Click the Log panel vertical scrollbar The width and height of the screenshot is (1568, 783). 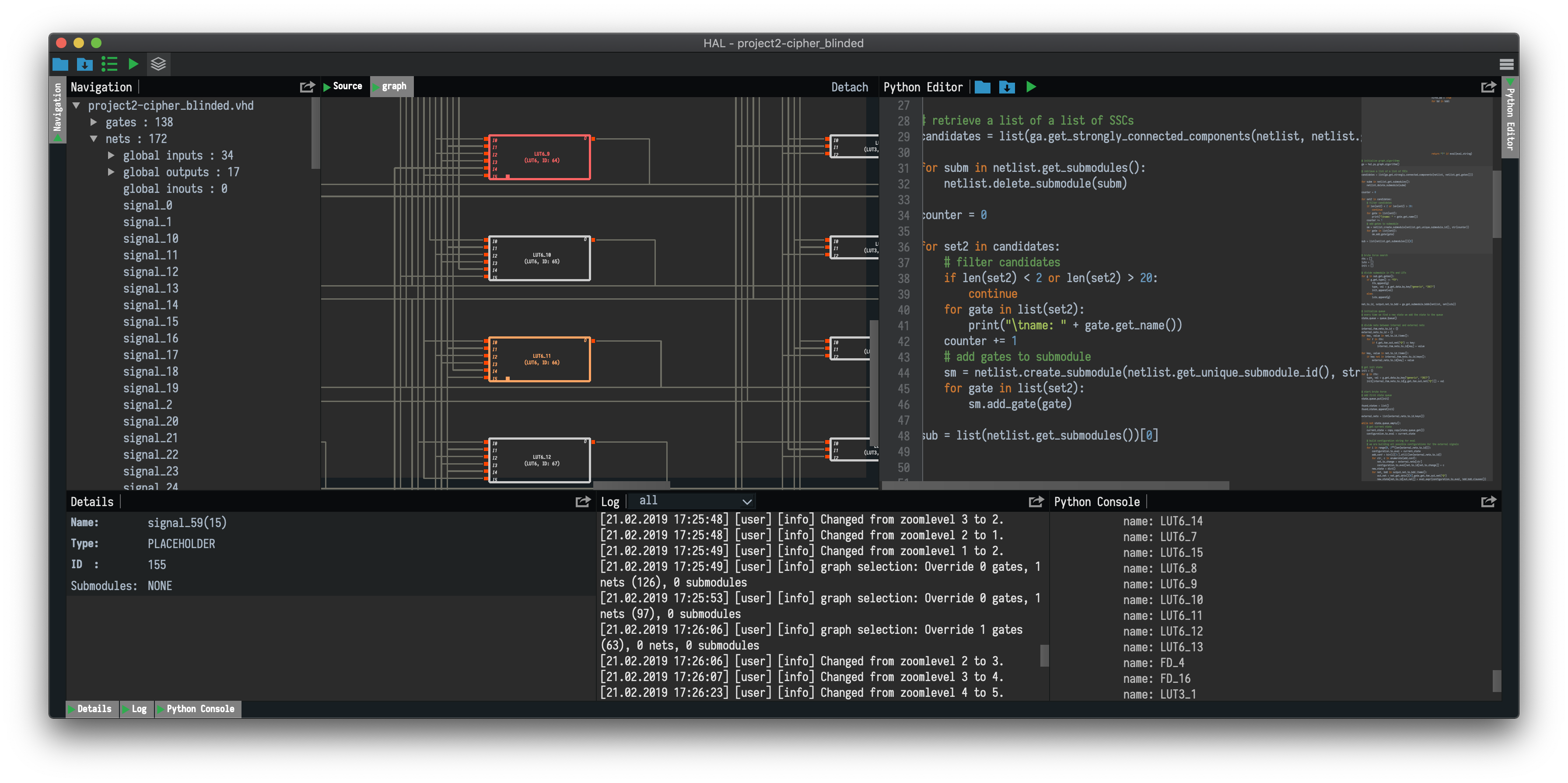coord(1044,656)
